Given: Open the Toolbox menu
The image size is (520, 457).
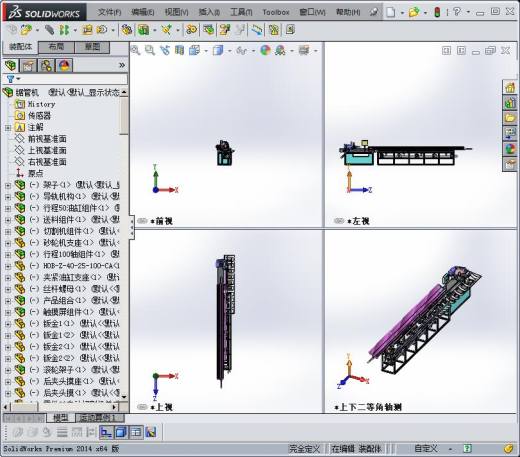Looking at the screenshot, I should tap(276, 12).
